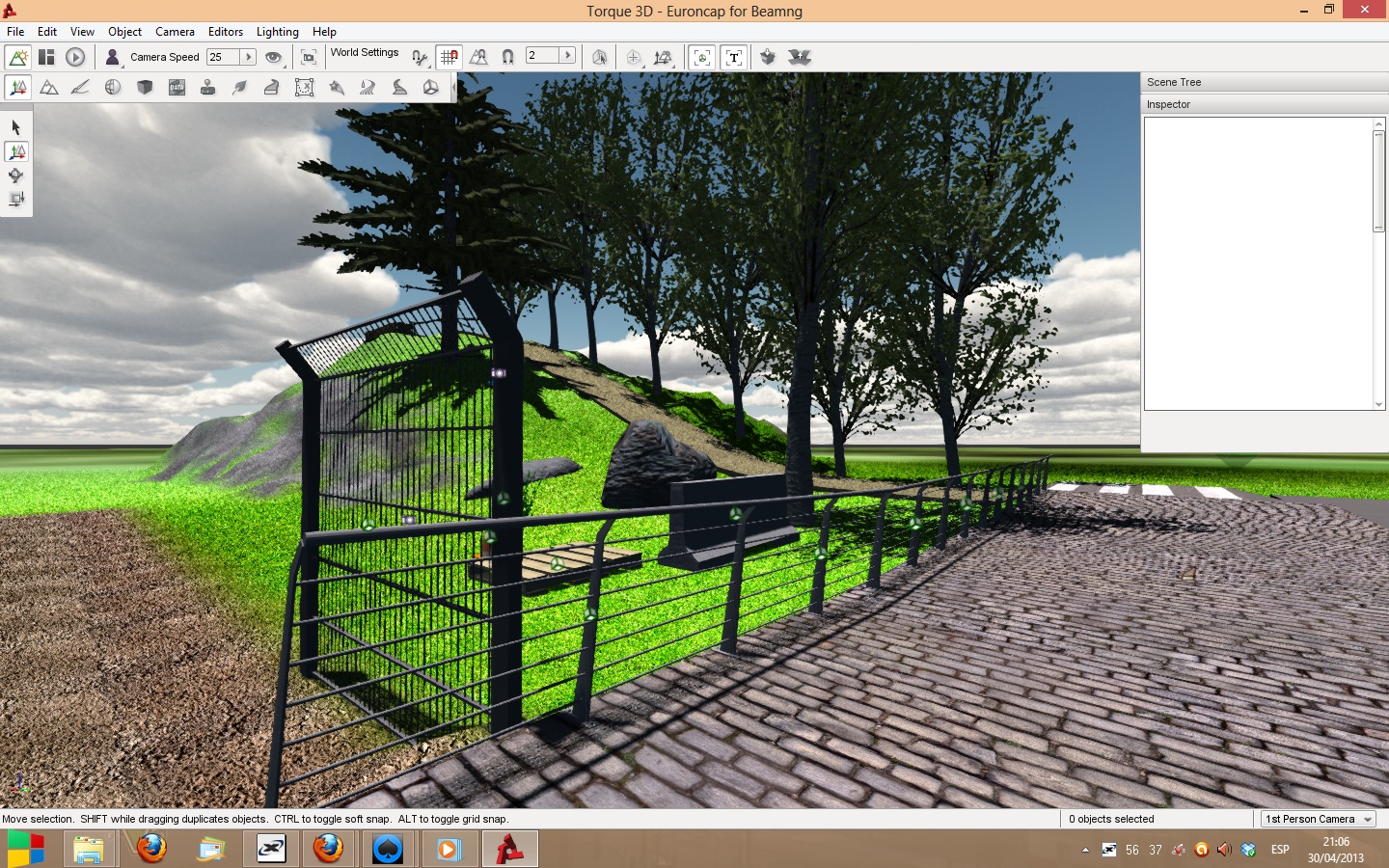The image size is (1389, 868).
Task: Open the Camera menu
Action: point(176,32)
